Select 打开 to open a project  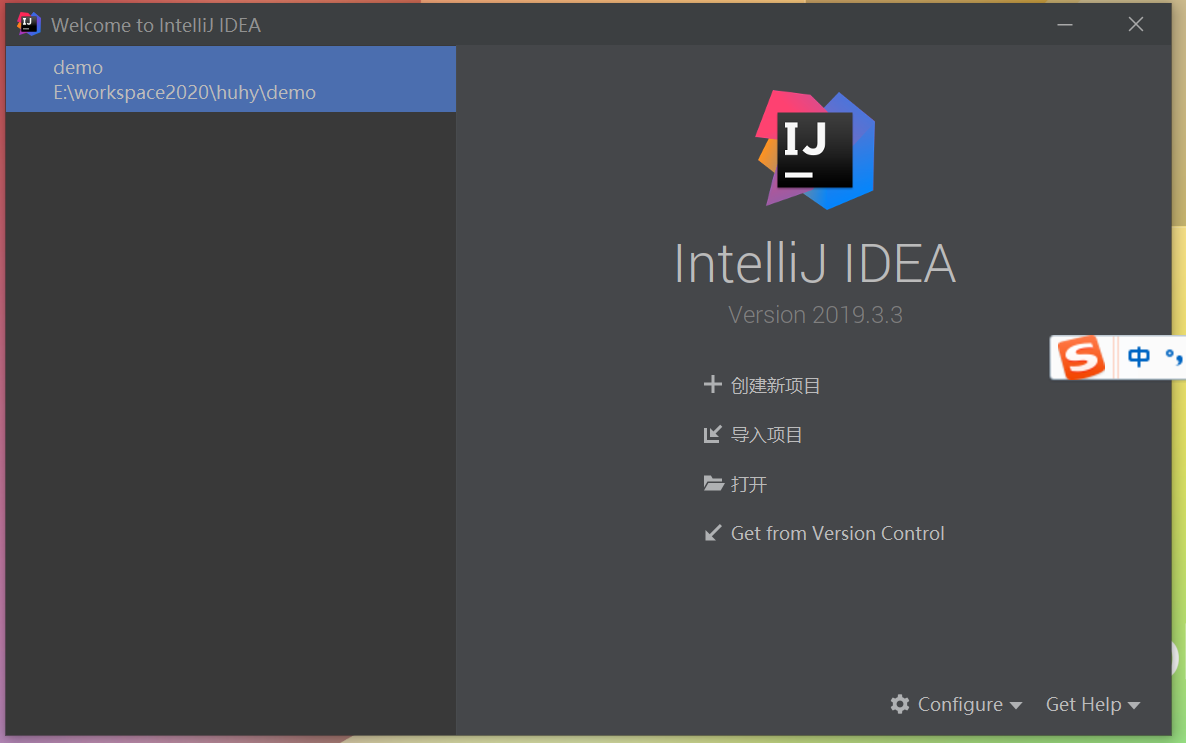point(749,484)
